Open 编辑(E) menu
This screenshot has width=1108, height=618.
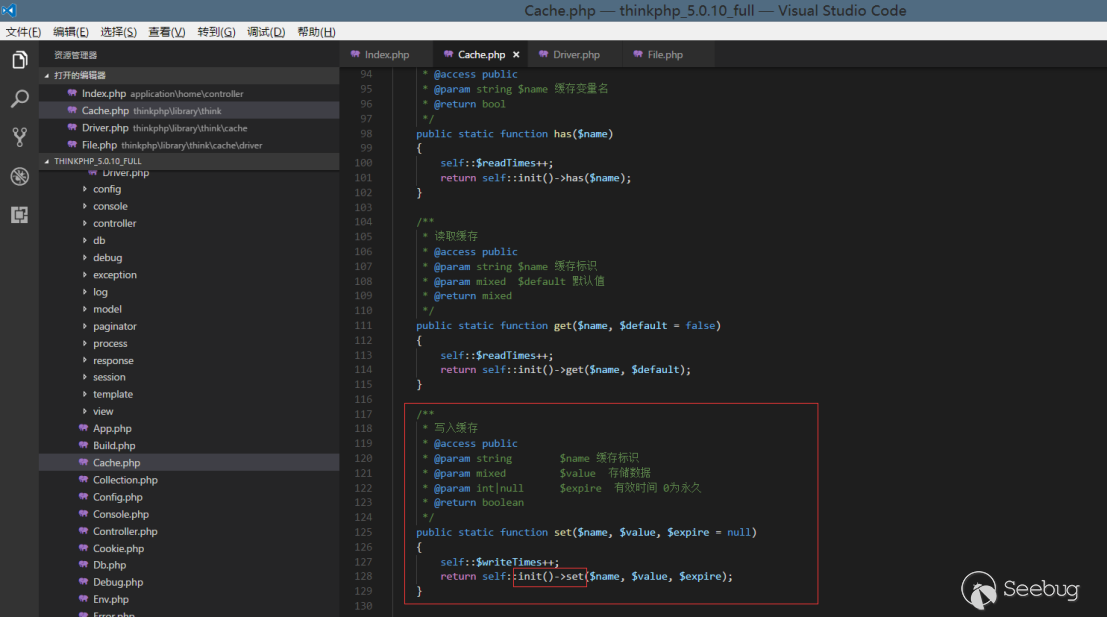[71, 32]
